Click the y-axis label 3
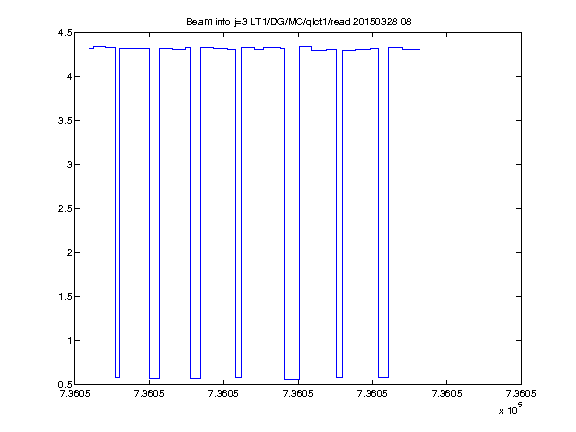The width and height of the screenshot is (576, 432). click(x=69, y=165)
